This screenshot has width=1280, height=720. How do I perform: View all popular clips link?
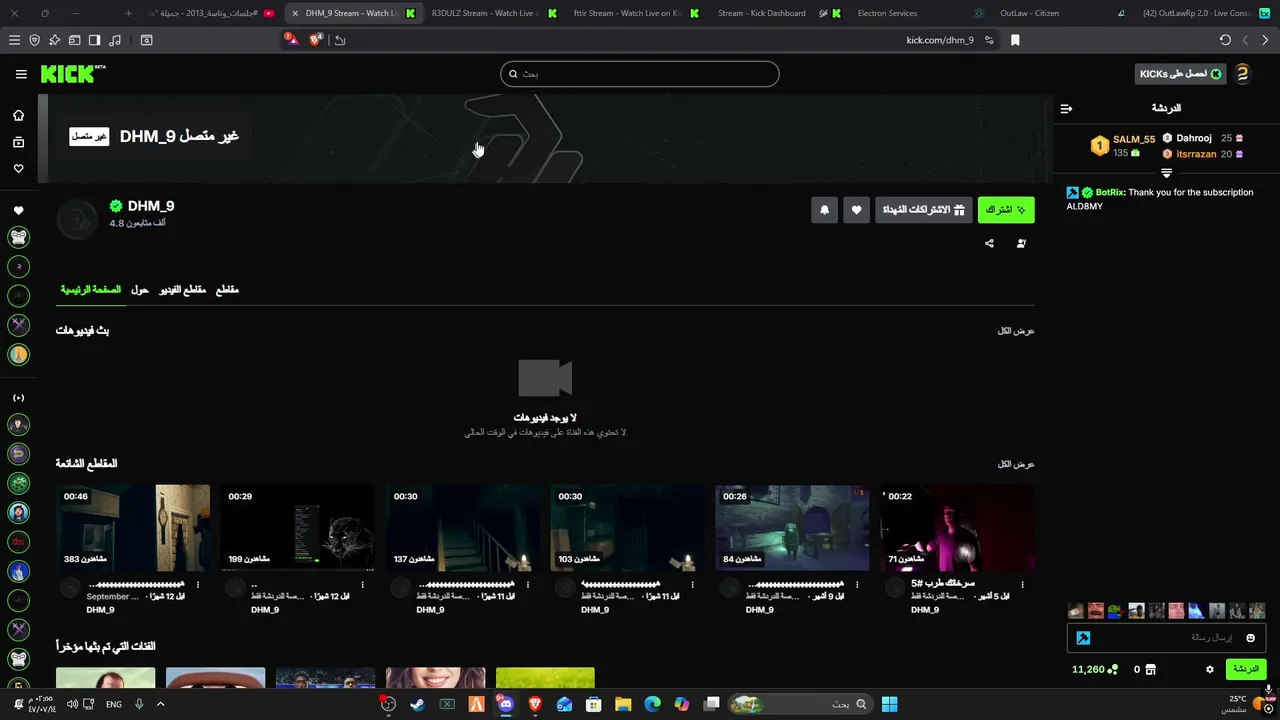[x=1016, y=465]
